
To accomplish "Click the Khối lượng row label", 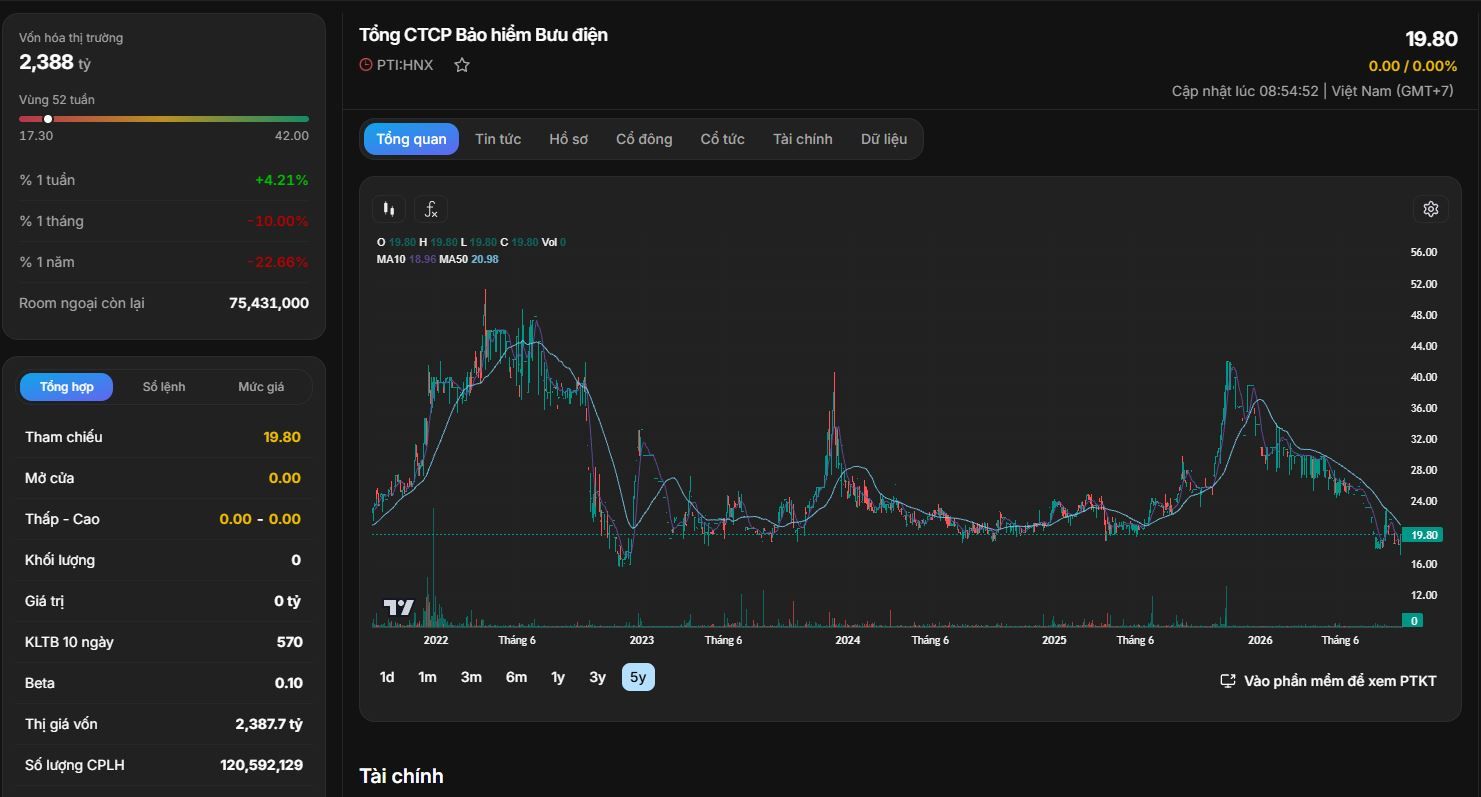I will 60,560.
